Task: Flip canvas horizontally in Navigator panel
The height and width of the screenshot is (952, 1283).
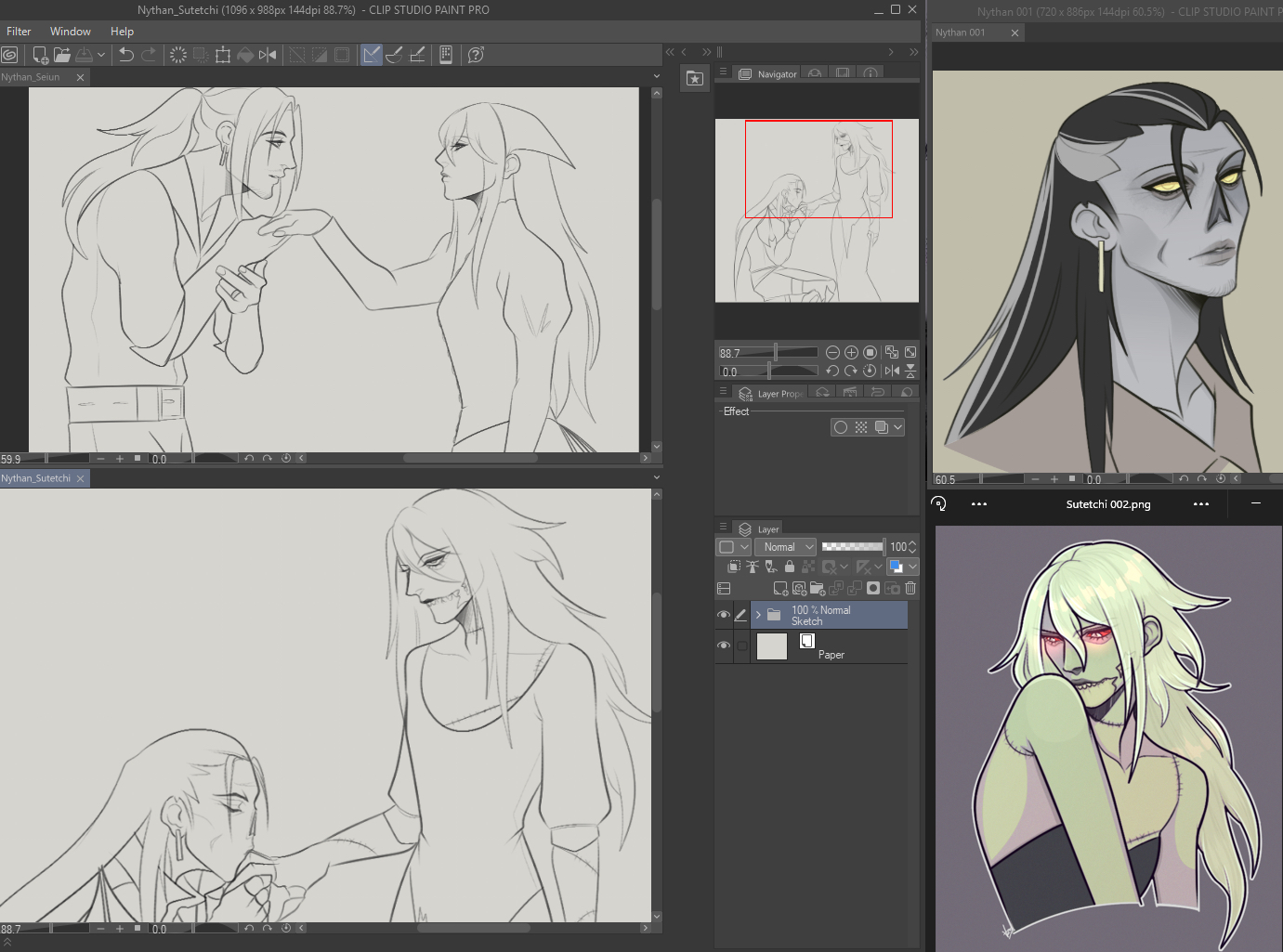Action: pyautogui.click(x=892, y=371)
